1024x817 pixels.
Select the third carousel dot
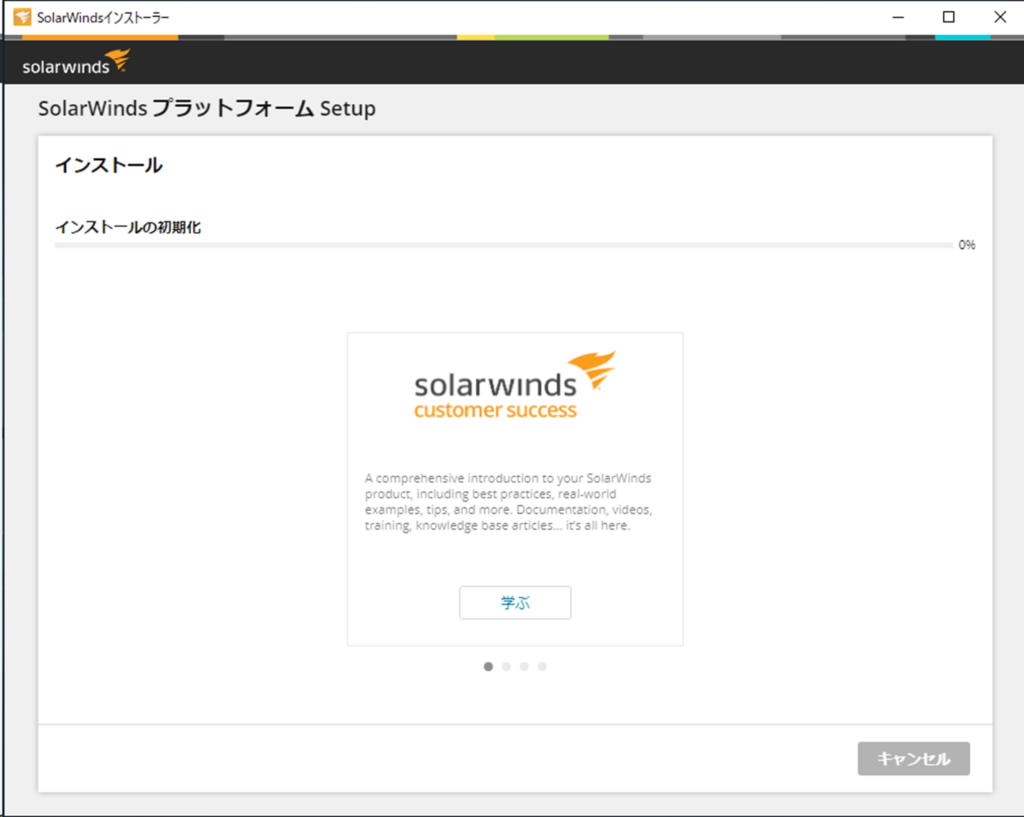coord(524,666)
